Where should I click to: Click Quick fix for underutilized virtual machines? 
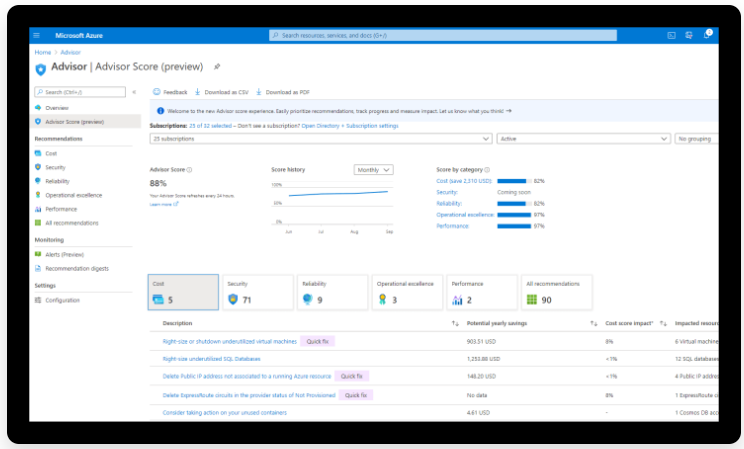pos(319,341)
